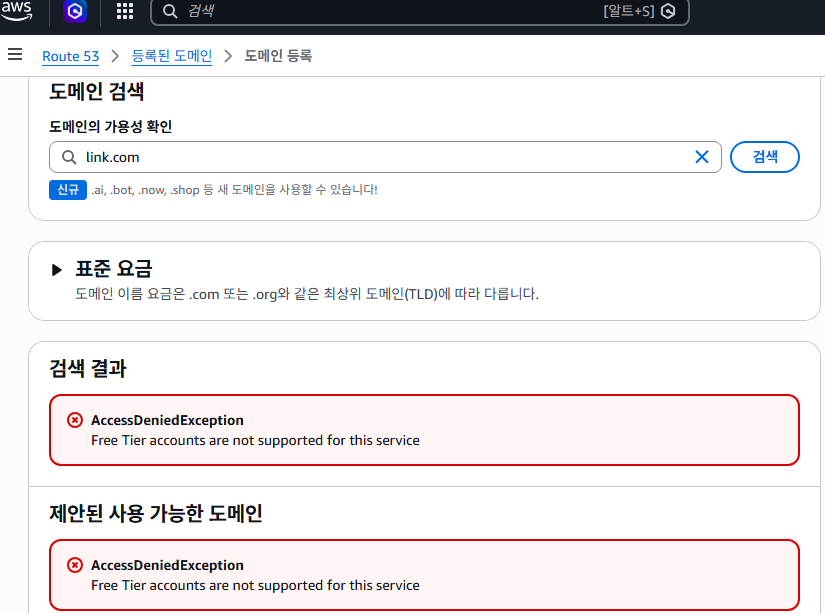The image size is (825, 613).
Task: Open the services grid menu
Action: click(x=125, y=11)
